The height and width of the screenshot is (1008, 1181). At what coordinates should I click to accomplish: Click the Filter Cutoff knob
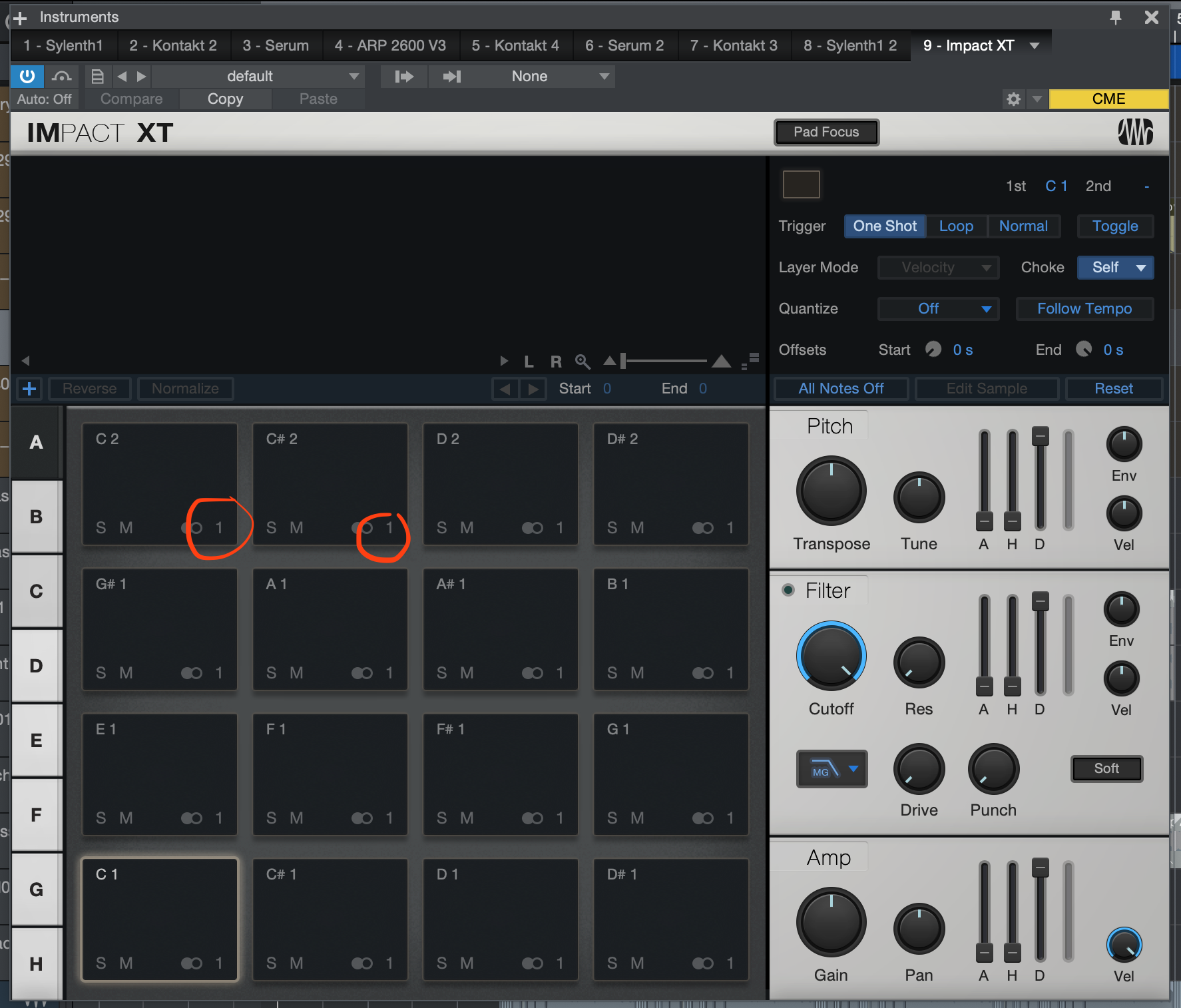pyautogui.click(x=831, y=656)
